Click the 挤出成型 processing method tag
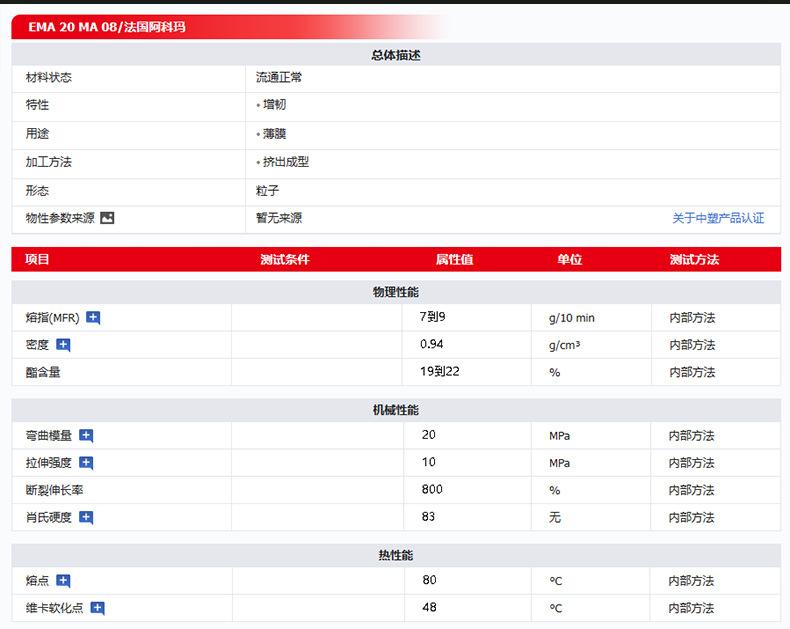Viewport: 790px width, 629px height. click(x=285, y=162)
